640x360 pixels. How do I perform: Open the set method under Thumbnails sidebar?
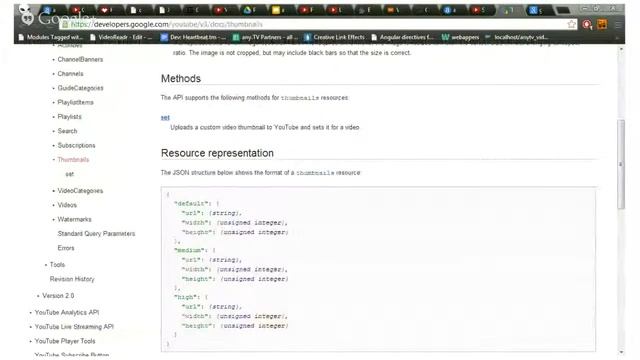70,174
